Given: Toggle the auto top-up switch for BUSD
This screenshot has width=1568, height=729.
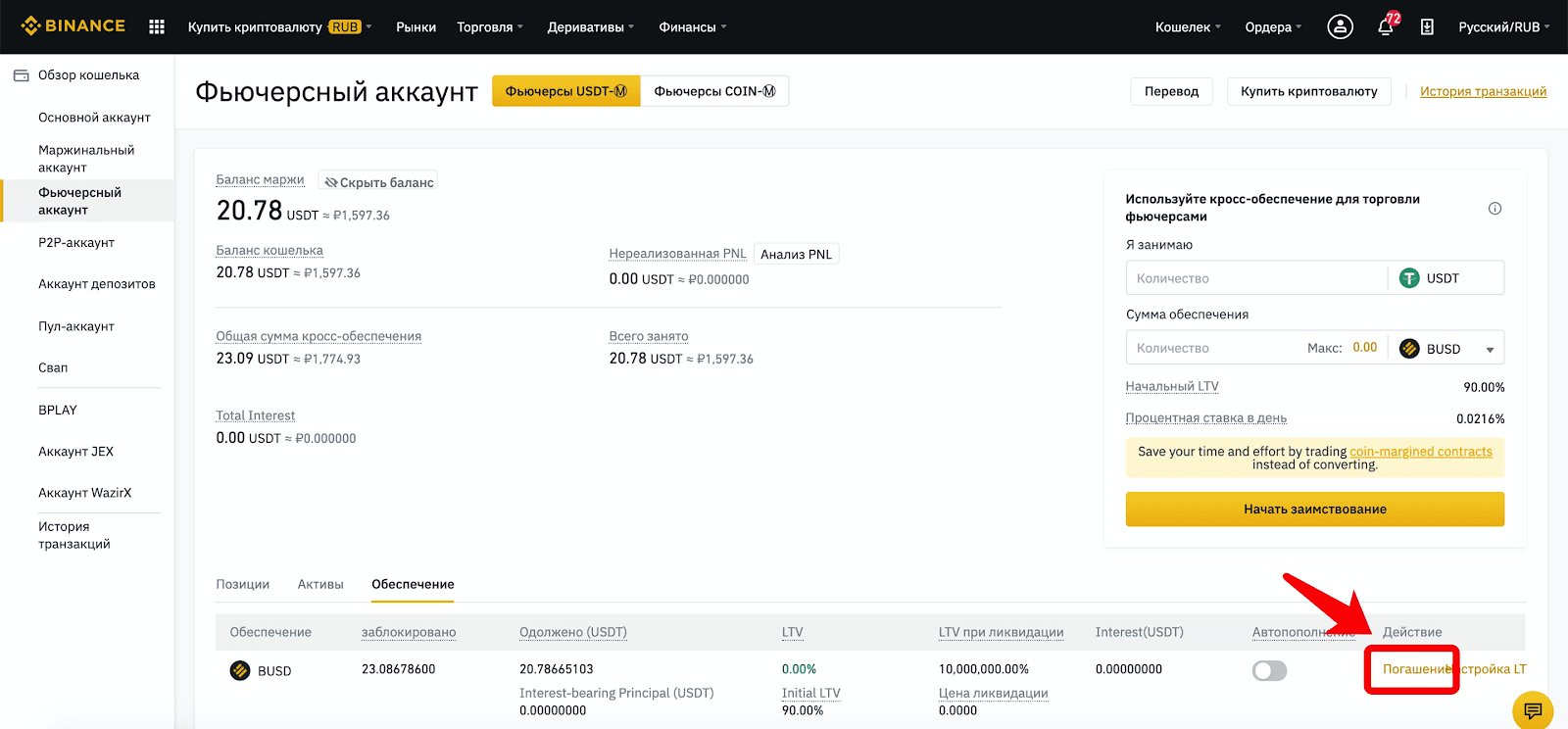Looking at the screenshot, I should (x=1269, y=670).
